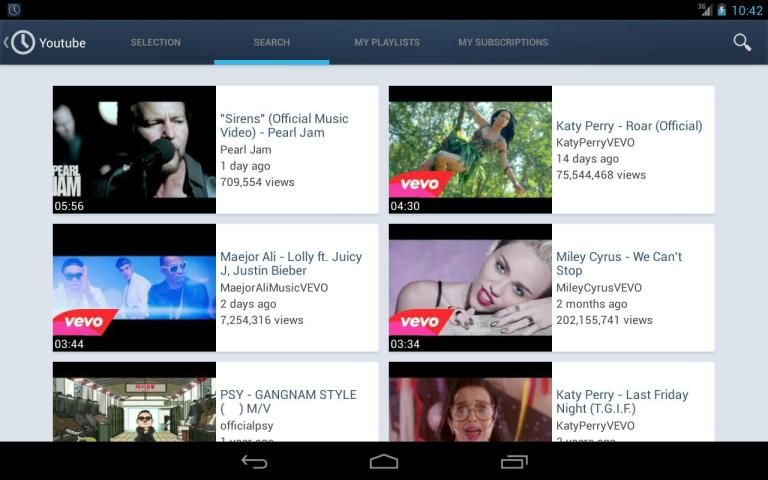Tap the alarm notification icon in status bar
Viewport: 768px width, 480px height.
click(14, 10)
